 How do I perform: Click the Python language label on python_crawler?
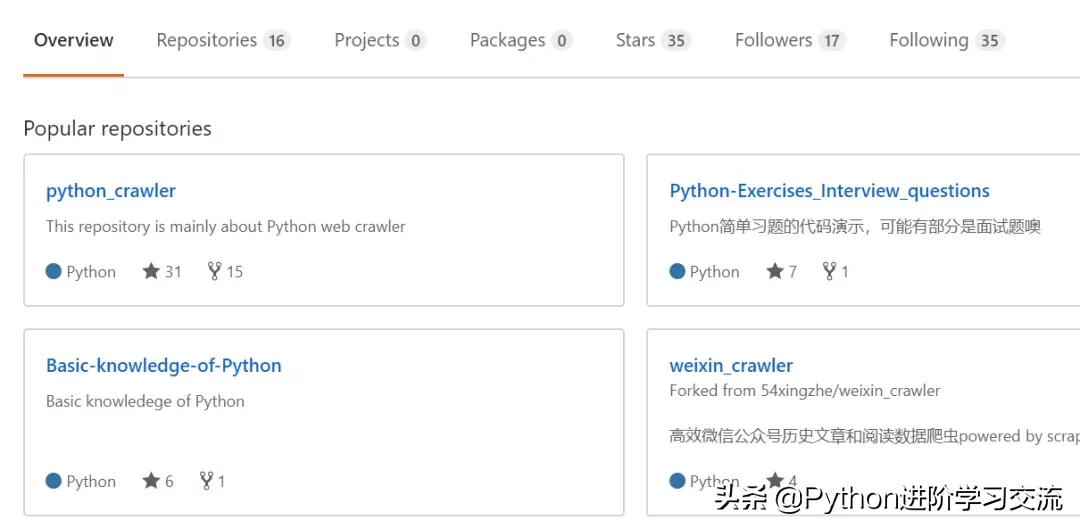(91, 272)
